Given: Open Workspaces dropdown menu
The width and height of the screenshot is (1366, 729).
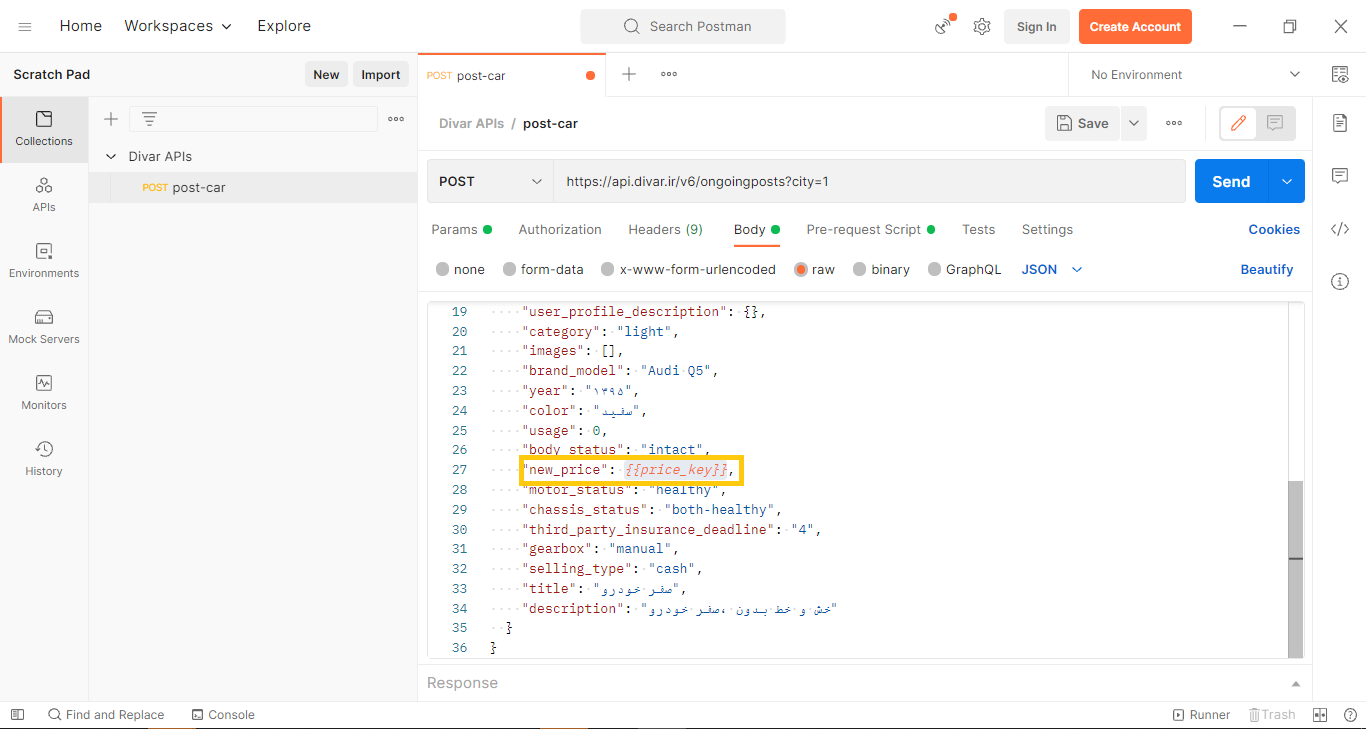Looking at the screenshot, I should (x=178, y=26).
